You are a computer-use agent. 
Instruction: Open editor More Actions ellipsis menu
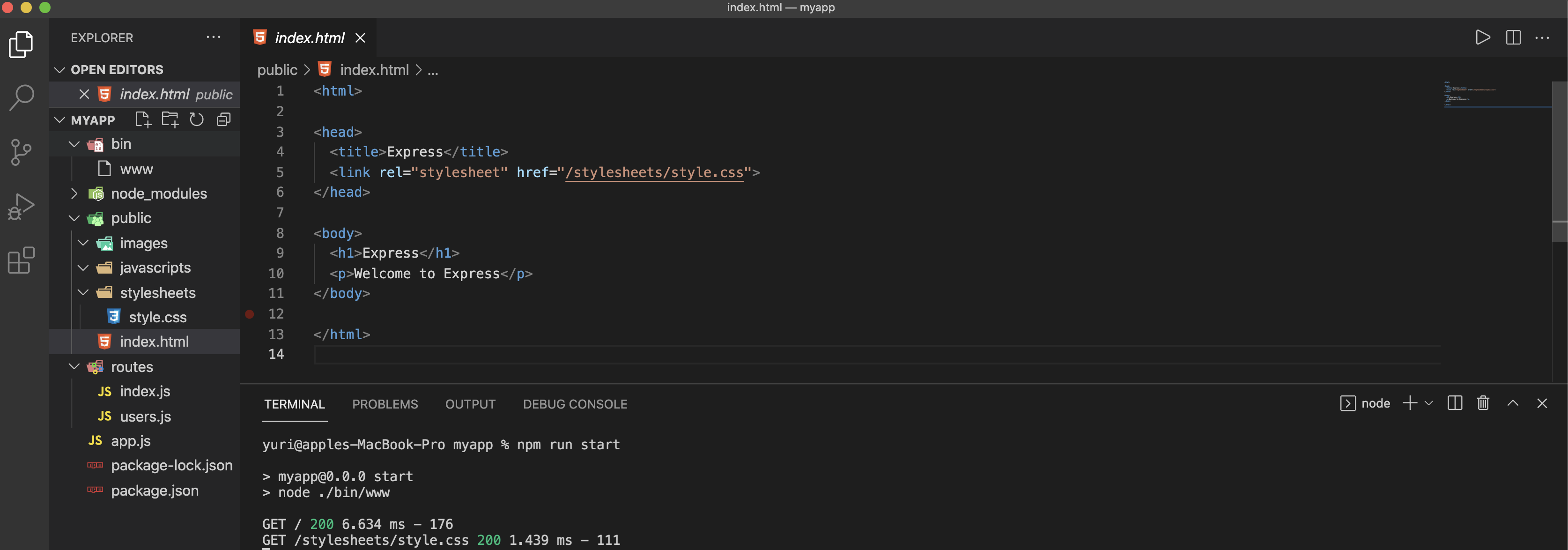(1542, 38)
